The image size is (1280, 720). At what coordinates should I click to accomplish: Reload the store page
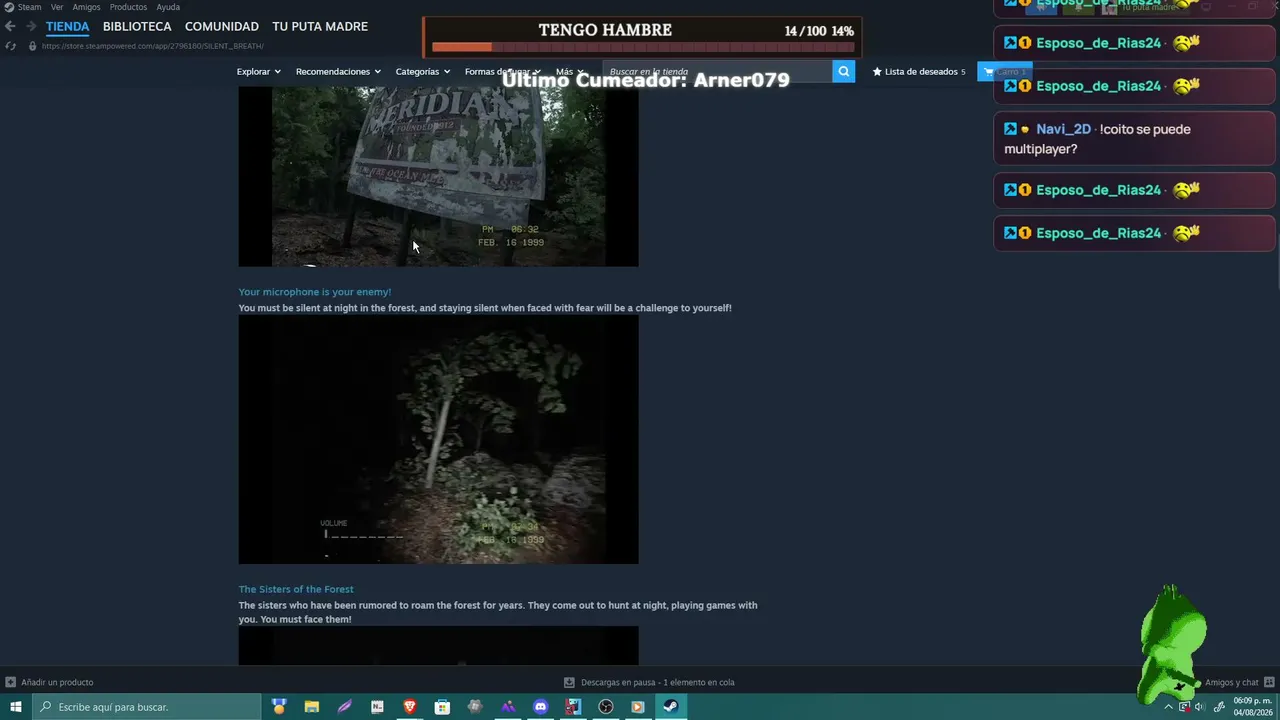pyautogui.click(x=11, y=46)
